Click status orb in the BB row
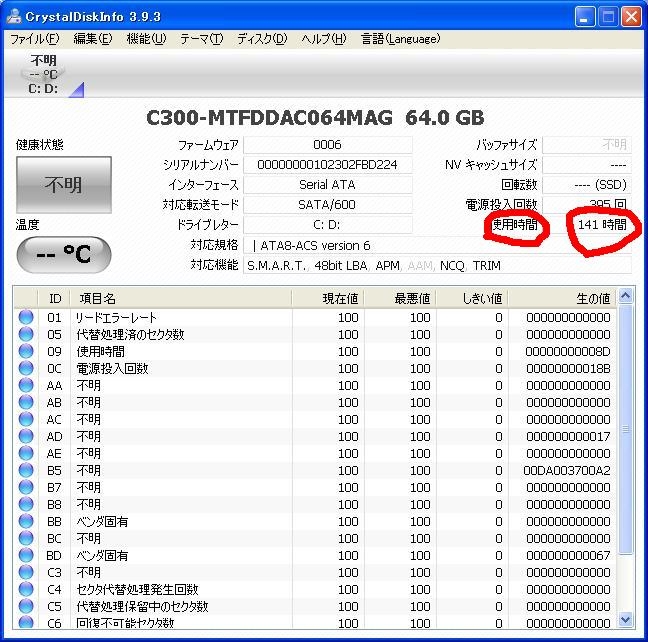Image resolution: width=648 pixels, height=642 pixels. click(x=26, y=521)
